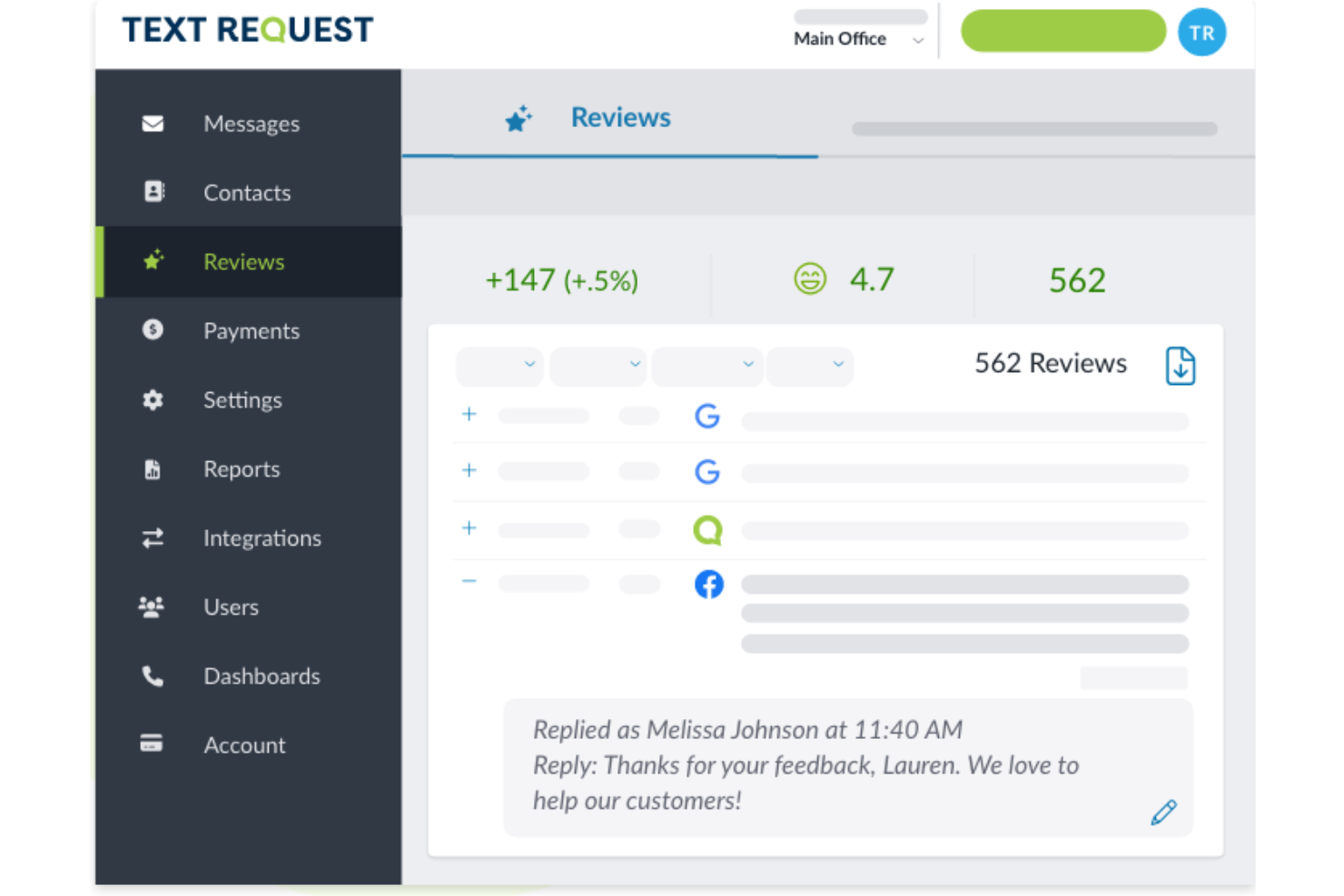Select Reviews in the sidebar

249,261
